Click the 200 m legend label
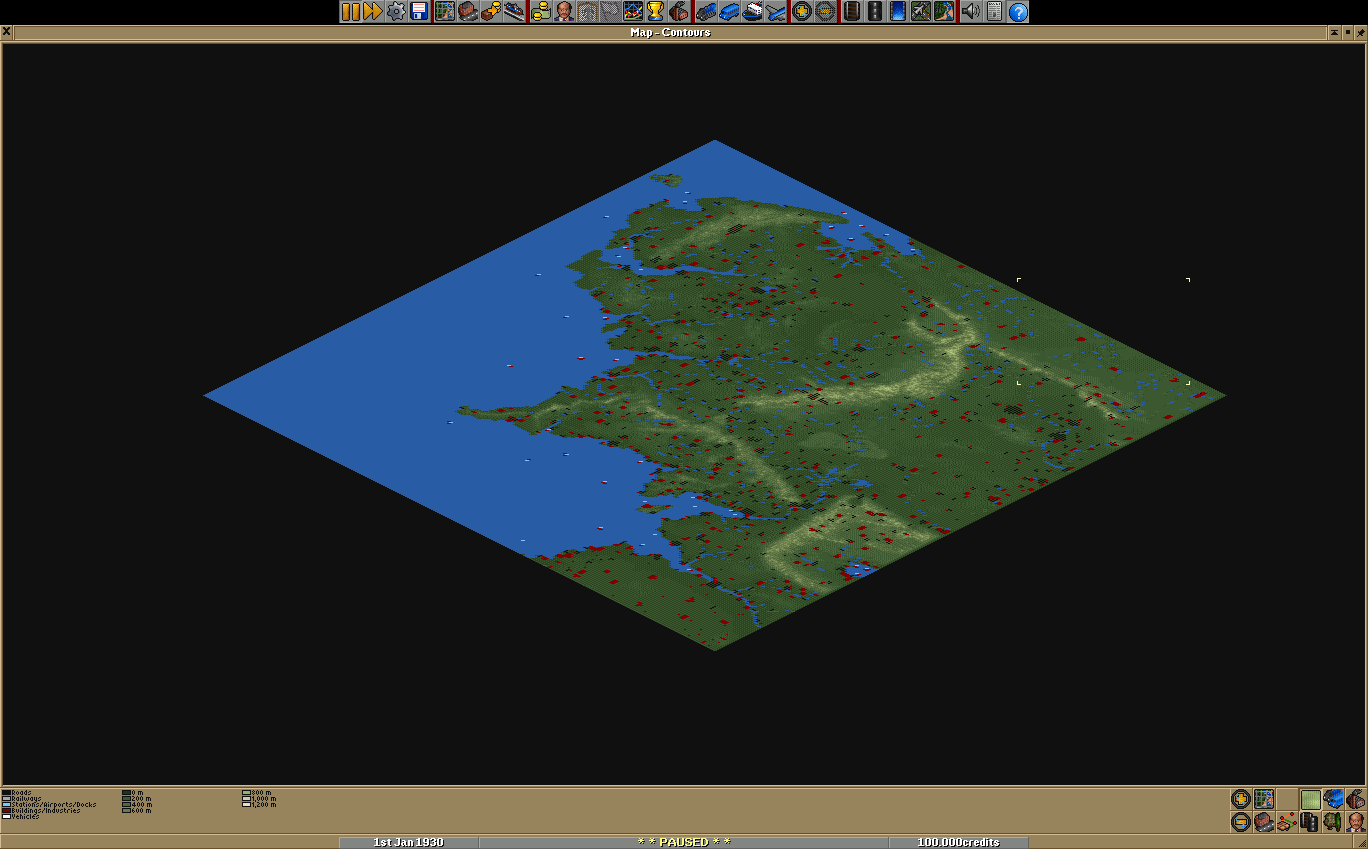Screen dimensions: 1368x849 pyautogui.click(x=142, y=798)
